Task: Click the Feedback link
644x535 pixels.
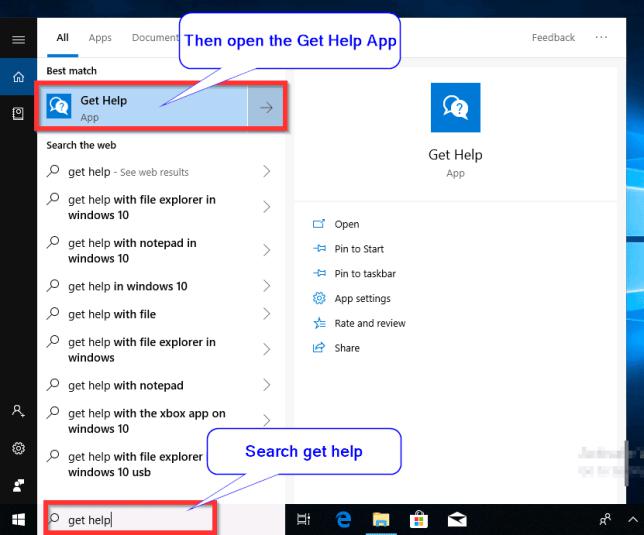Action: click(x=553, y=38)
